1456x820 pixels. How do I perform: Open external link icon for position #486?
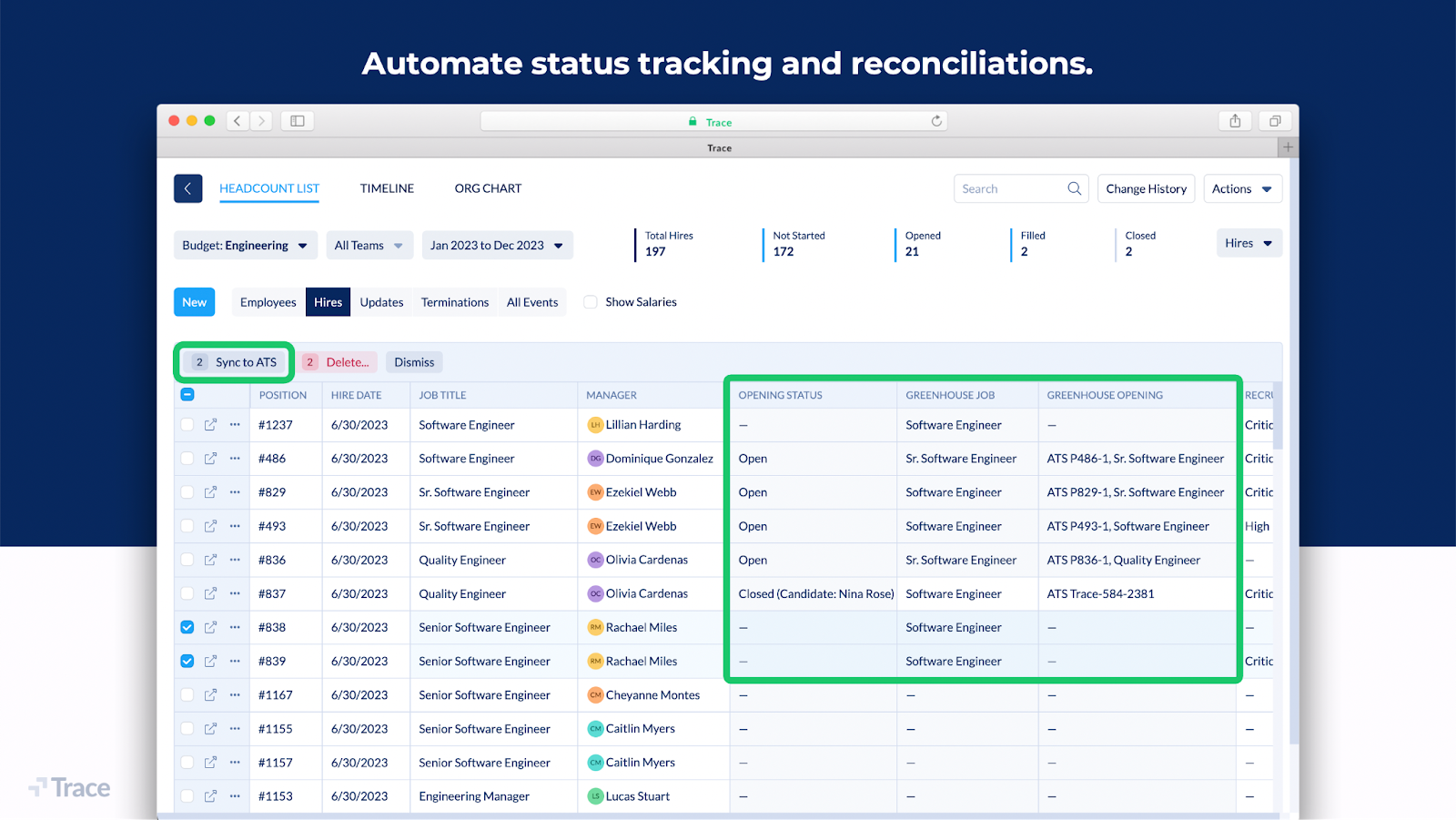210,459
